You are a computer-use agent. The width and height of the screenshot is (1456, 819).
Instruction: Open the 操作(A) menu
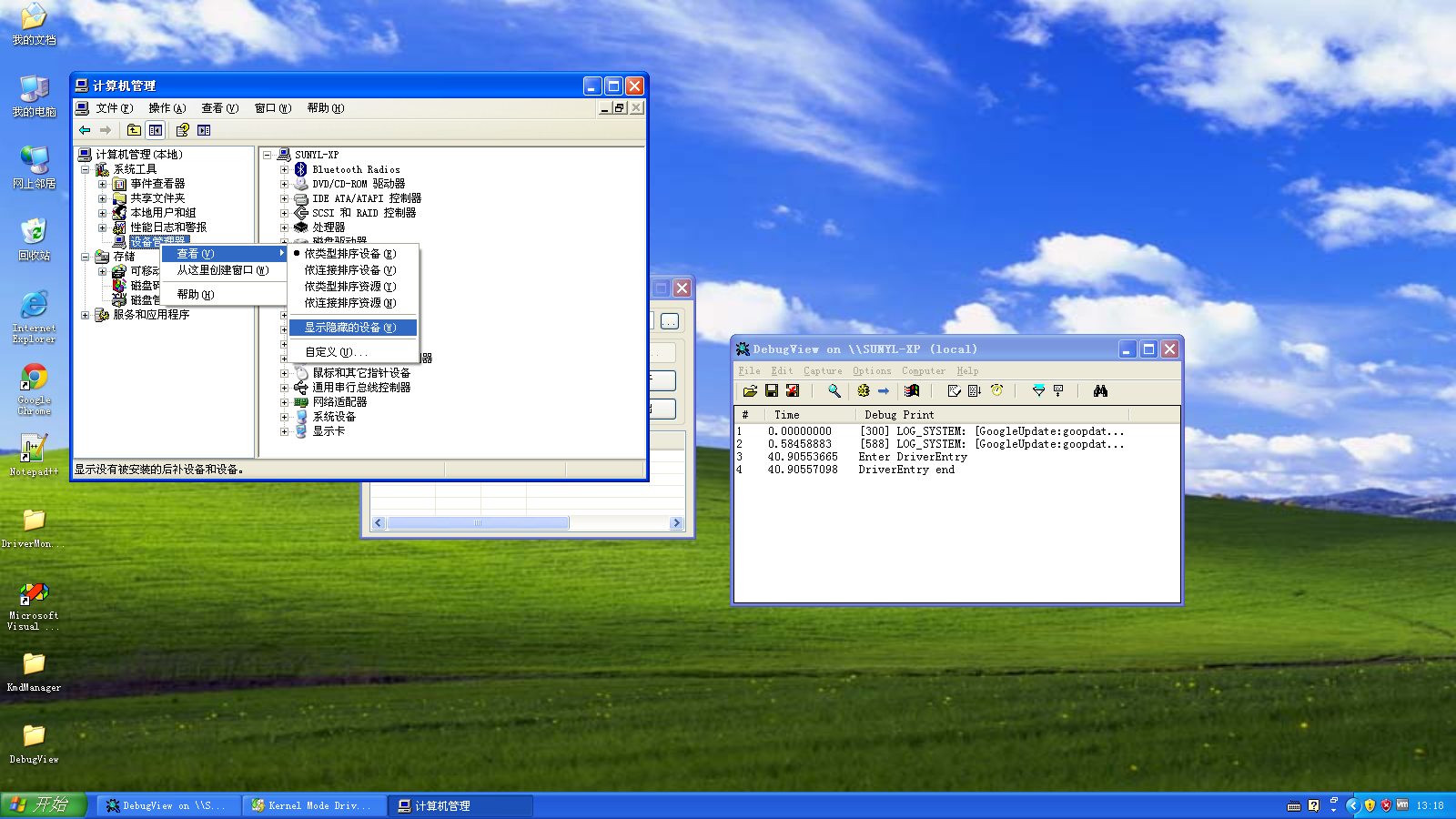167,108
